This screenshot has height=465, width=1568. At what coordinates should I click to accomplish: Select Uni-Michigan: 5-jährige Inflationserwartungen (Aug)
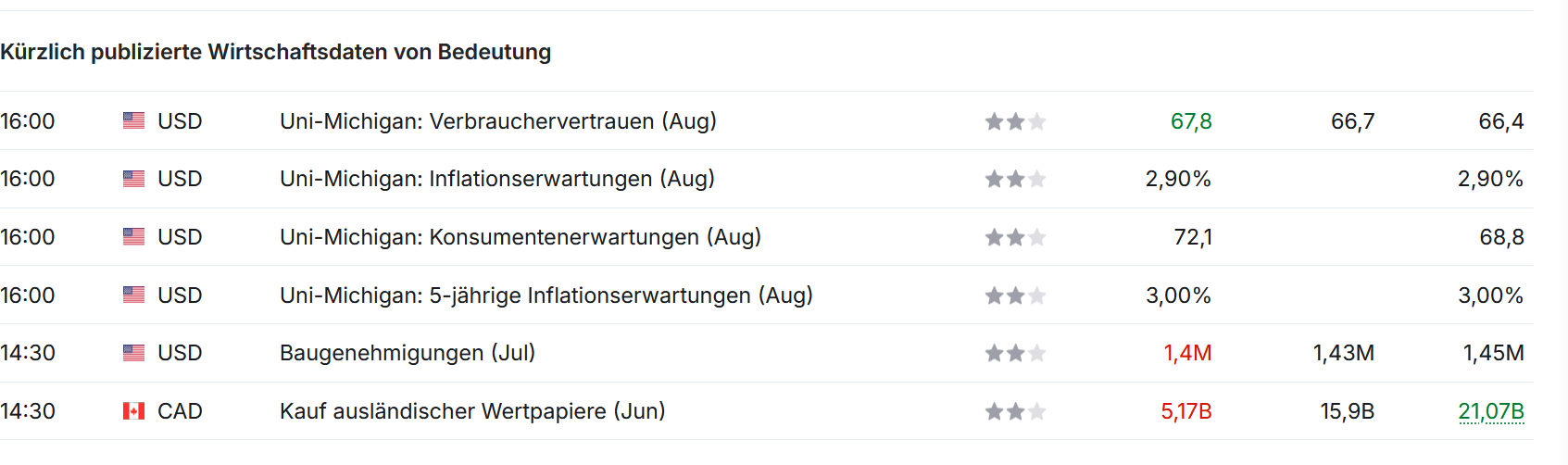click(546, 295)
